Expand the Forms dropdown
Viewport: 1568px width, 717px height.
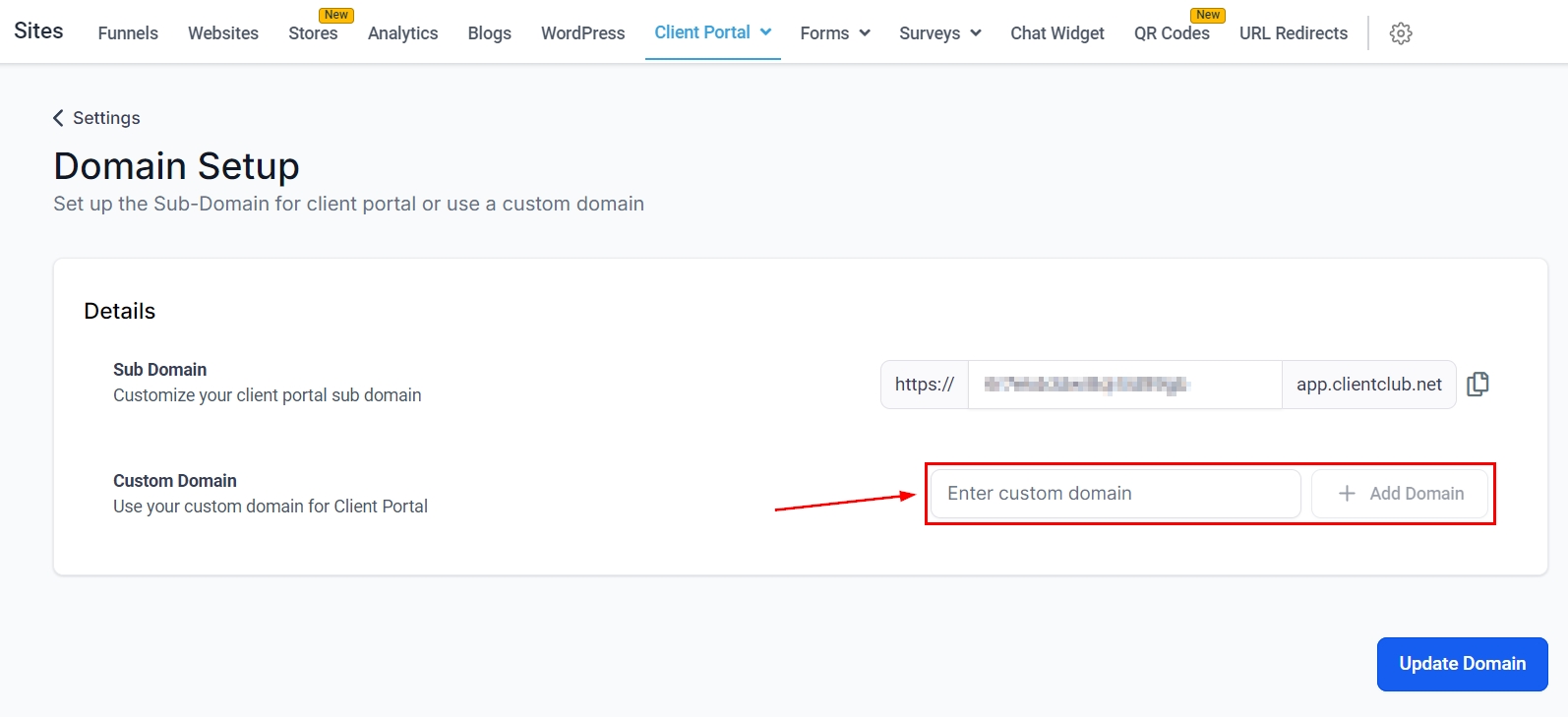(x=835, y=33)
